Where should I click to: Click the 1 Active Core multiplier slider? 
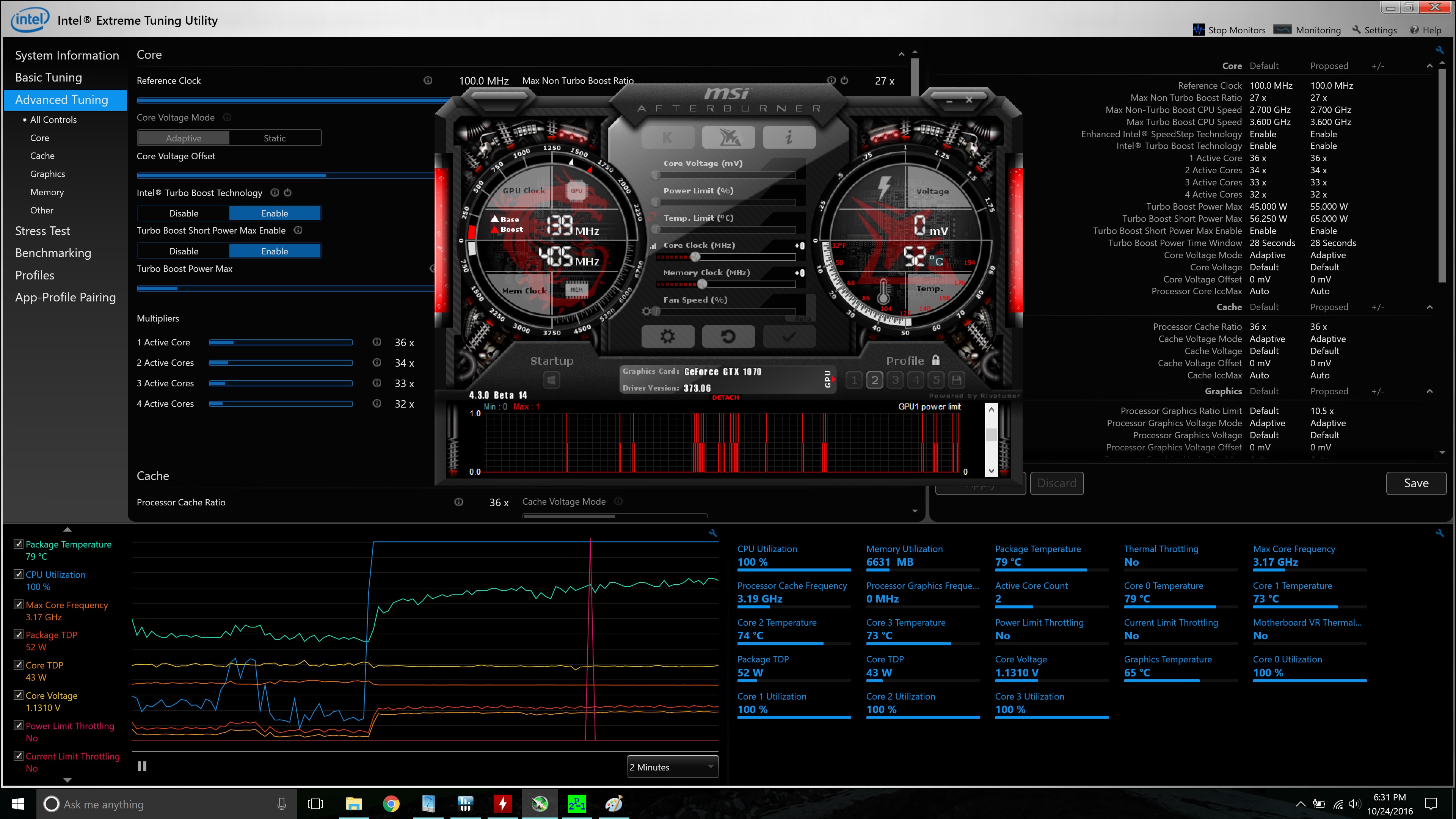click(x=281, y=342)
